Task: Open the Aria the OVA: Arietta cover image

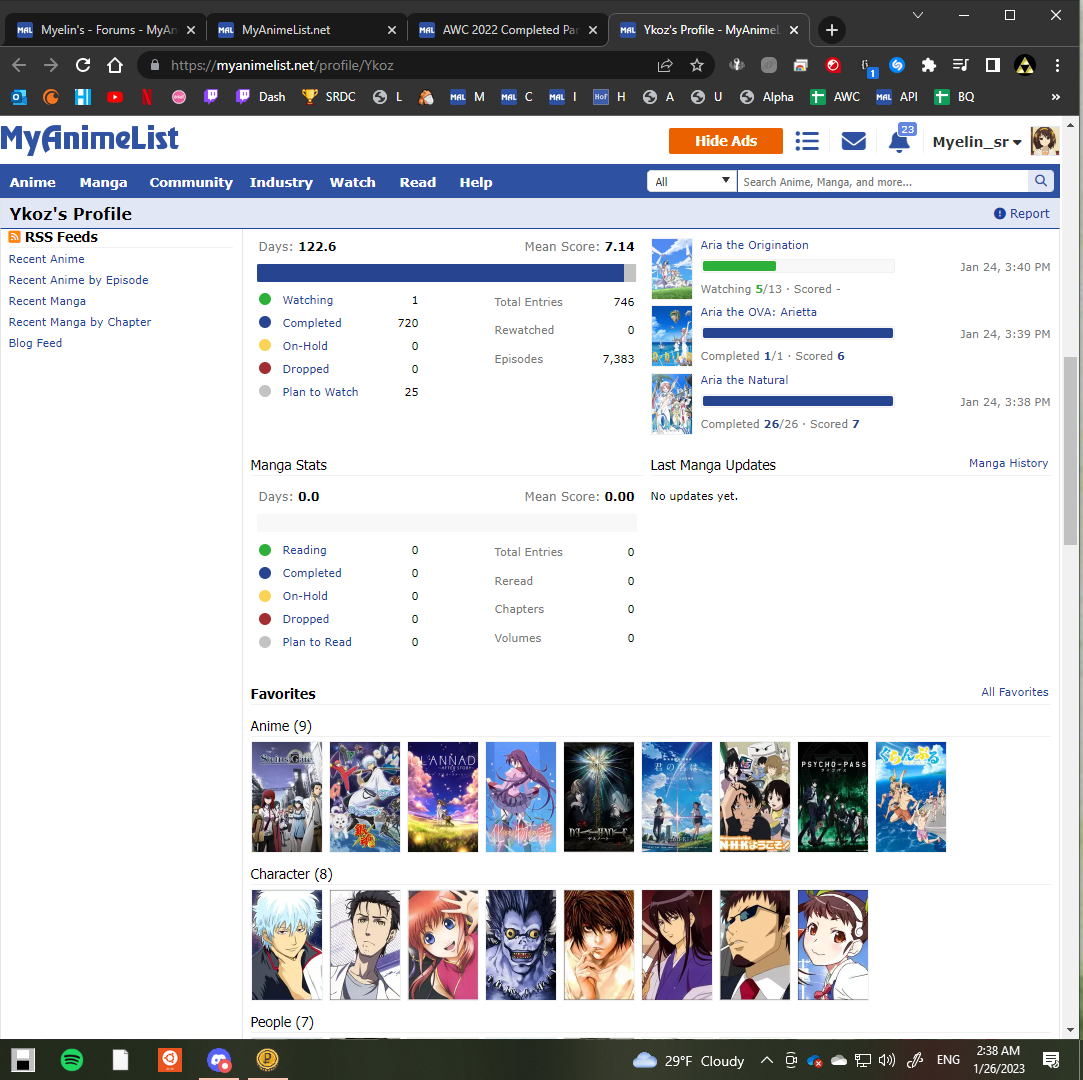Action: tap(671, 336)
